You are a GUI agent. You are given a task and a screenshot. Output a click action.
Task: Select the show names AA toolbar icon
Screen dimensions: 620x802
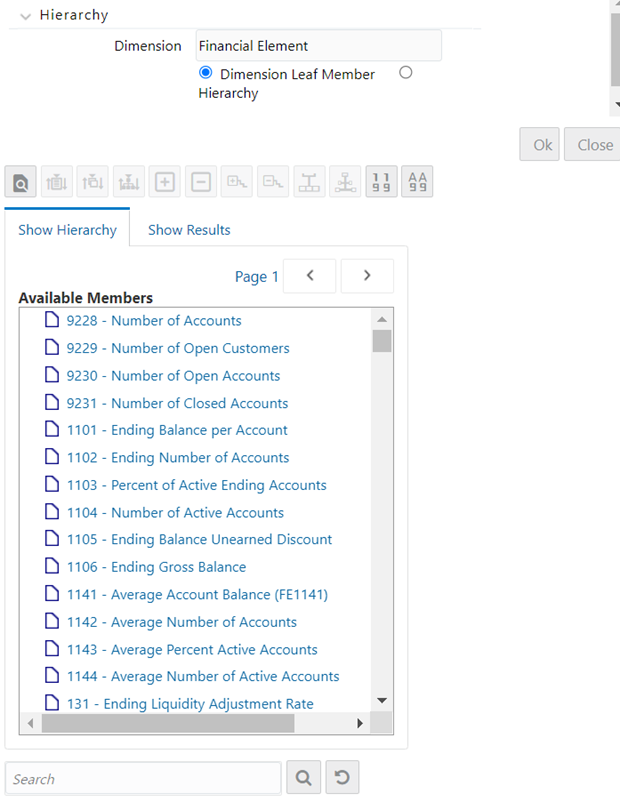[x=417, y=181]
